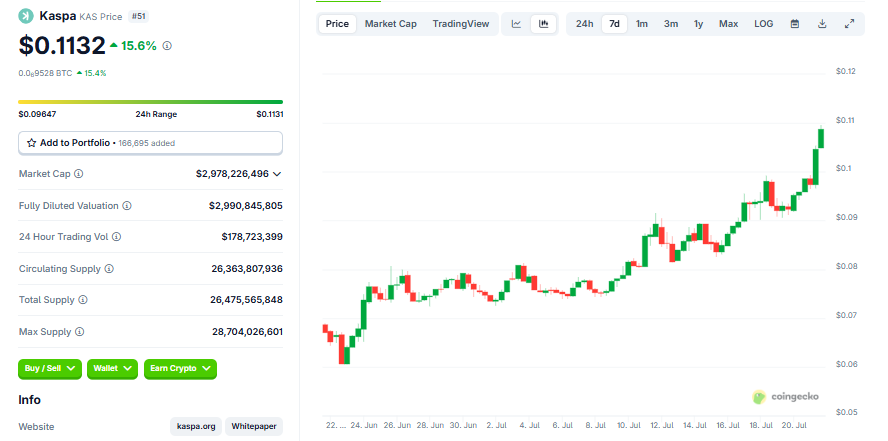Screen dimensions: 888x441
Task: Click the 24h Range price bar
Action: pos(150,102)
